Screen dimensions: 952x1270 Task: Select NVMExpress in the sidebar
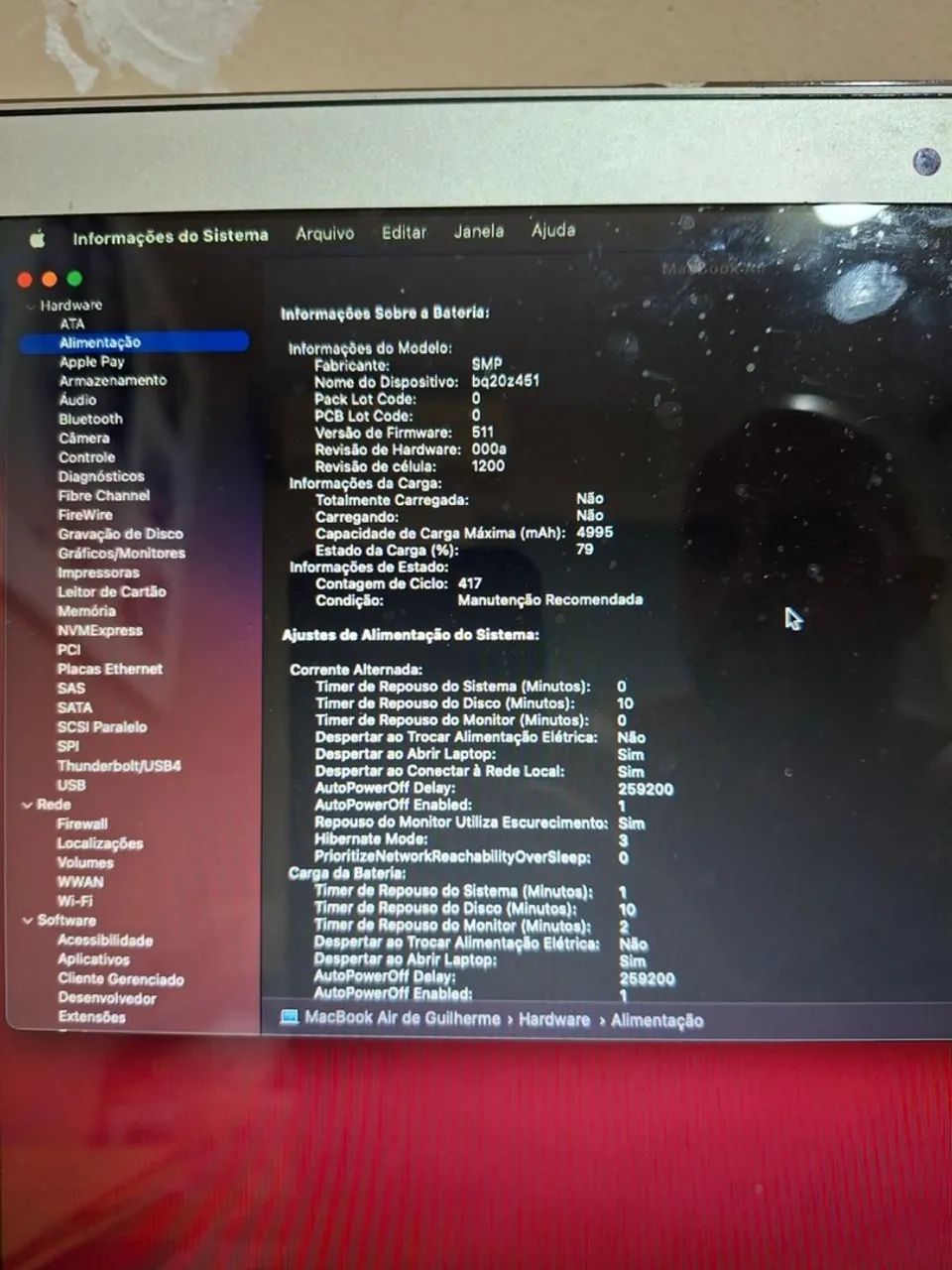pos(100,630)
